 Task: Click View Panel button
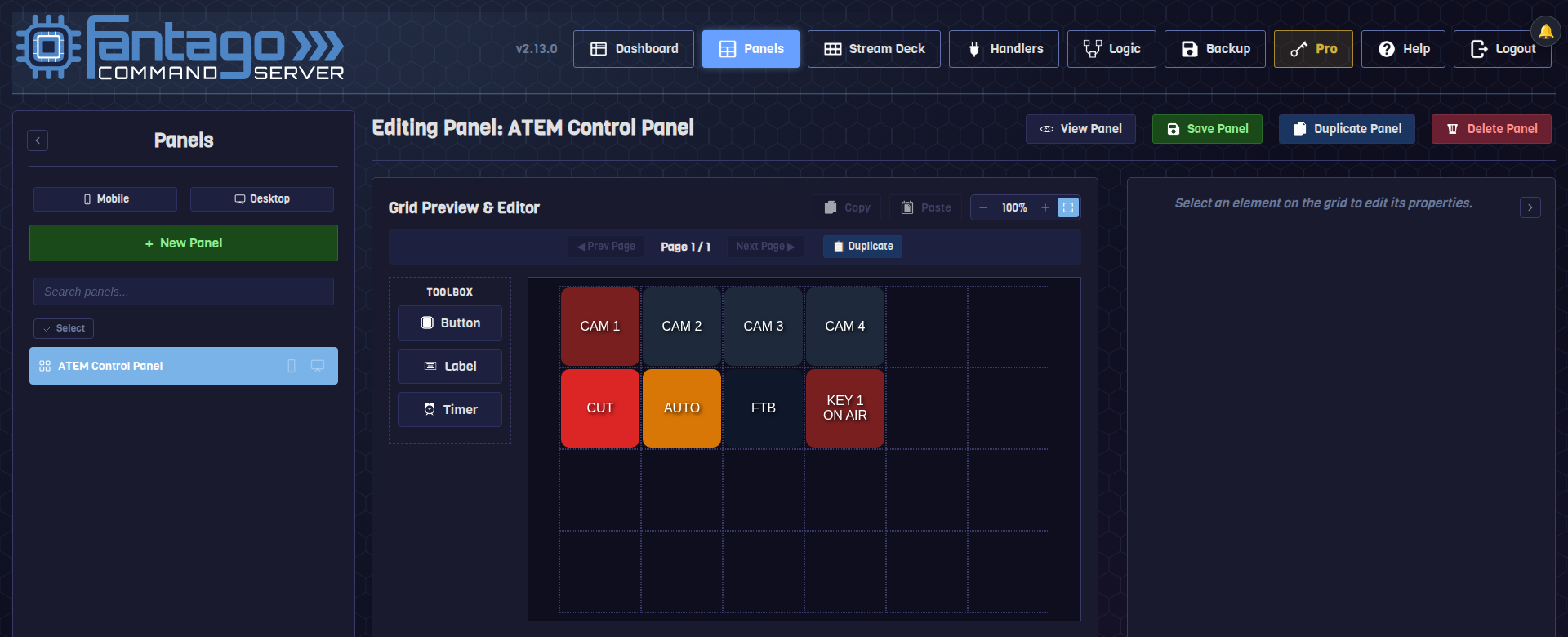click(x=1080, y=129)
